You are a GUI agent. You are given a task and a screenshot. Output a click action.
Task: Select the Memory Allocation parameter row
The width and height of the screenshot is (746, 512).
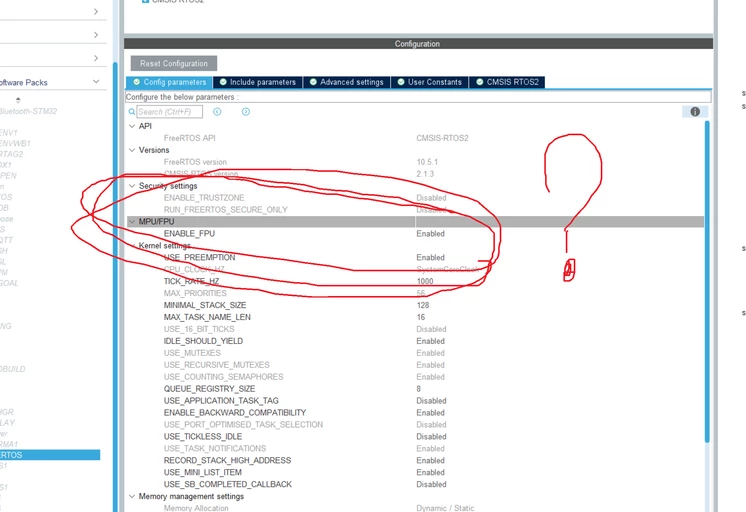pos(196,508)
